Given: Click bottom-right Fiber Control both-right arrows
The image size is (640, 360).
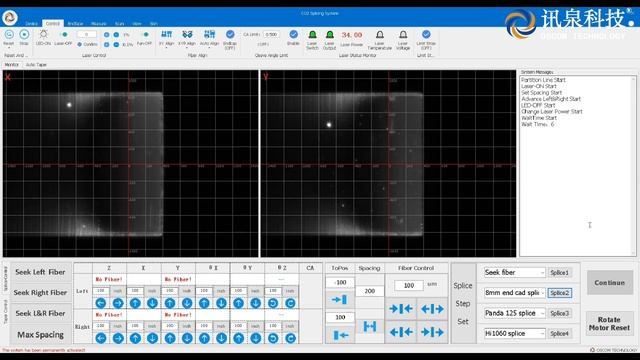Looking at the screenshot, I should (432, 332).
